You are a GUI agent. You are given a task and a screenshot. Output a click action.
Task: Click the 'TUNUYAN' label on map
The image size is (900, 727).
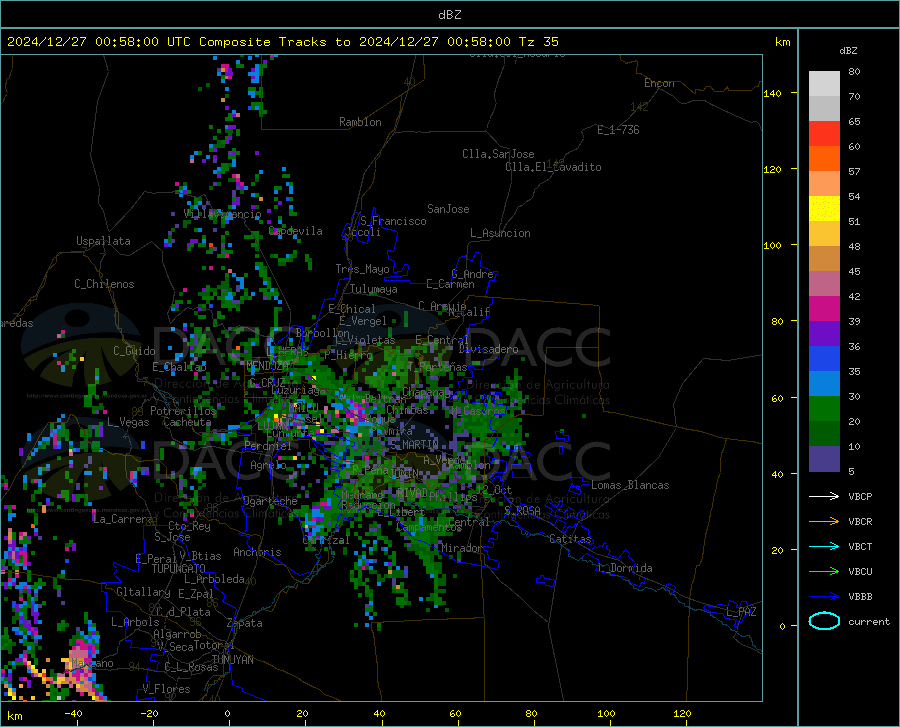coord(232,659)
